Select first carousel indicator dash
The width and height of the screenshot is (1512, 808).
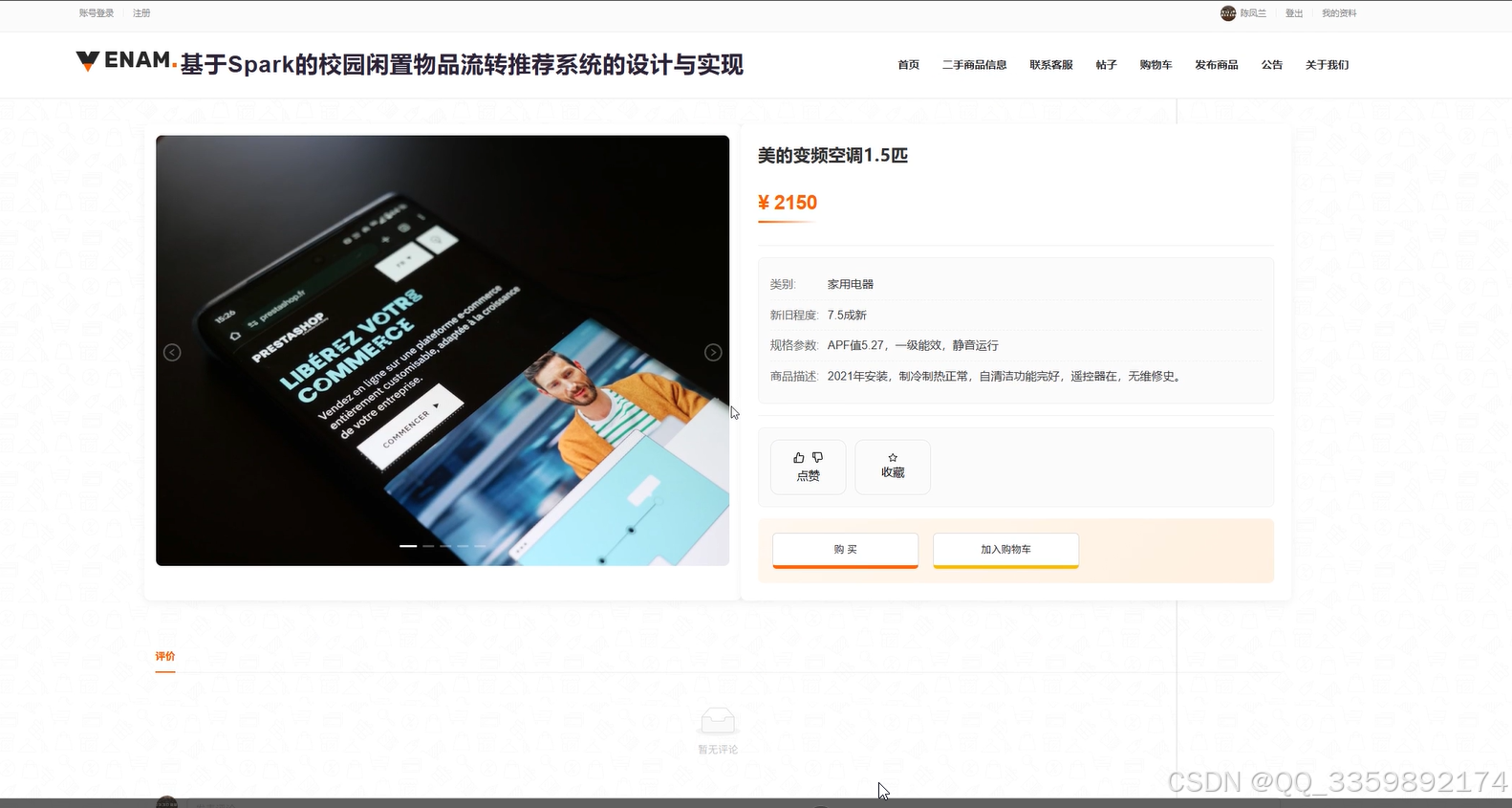pos(408,546)
